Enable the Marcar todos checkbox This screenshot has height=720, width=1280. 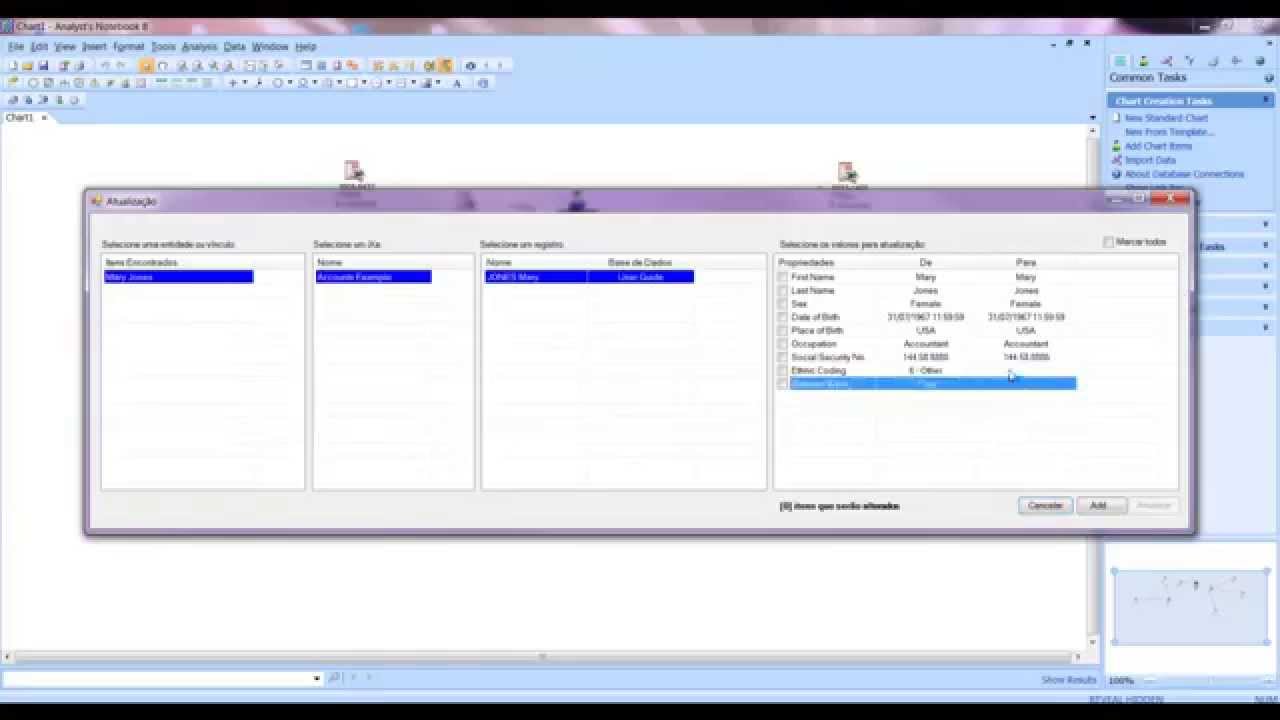[x=1108, y=242]
